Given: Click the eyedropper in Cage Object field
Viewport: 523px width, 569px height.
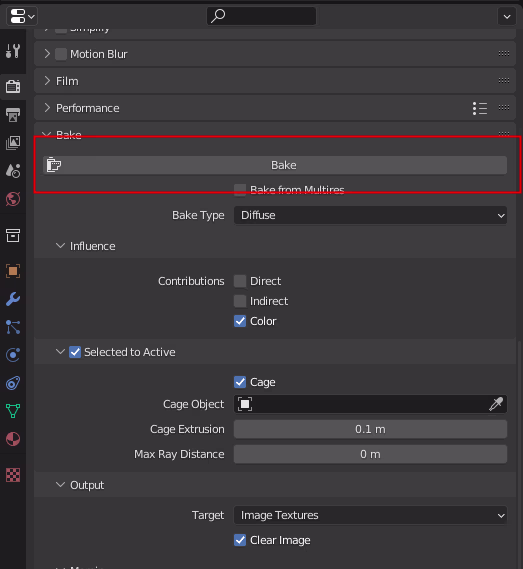Looking at the screenshot, I should pyautogui.click(x=496, y=404).
